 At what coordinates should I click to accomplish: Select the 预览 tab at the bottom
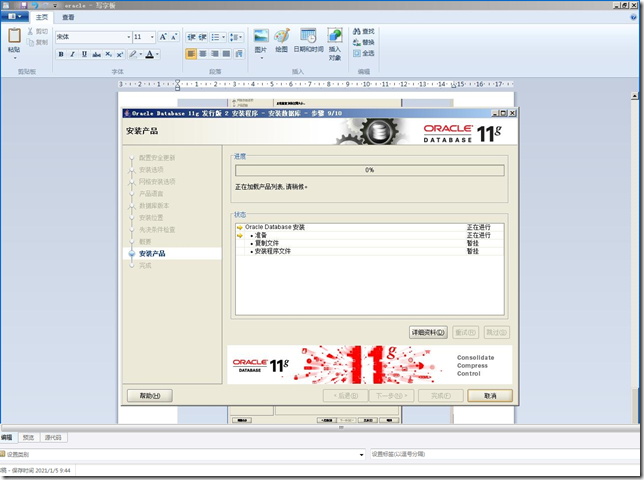28,437
